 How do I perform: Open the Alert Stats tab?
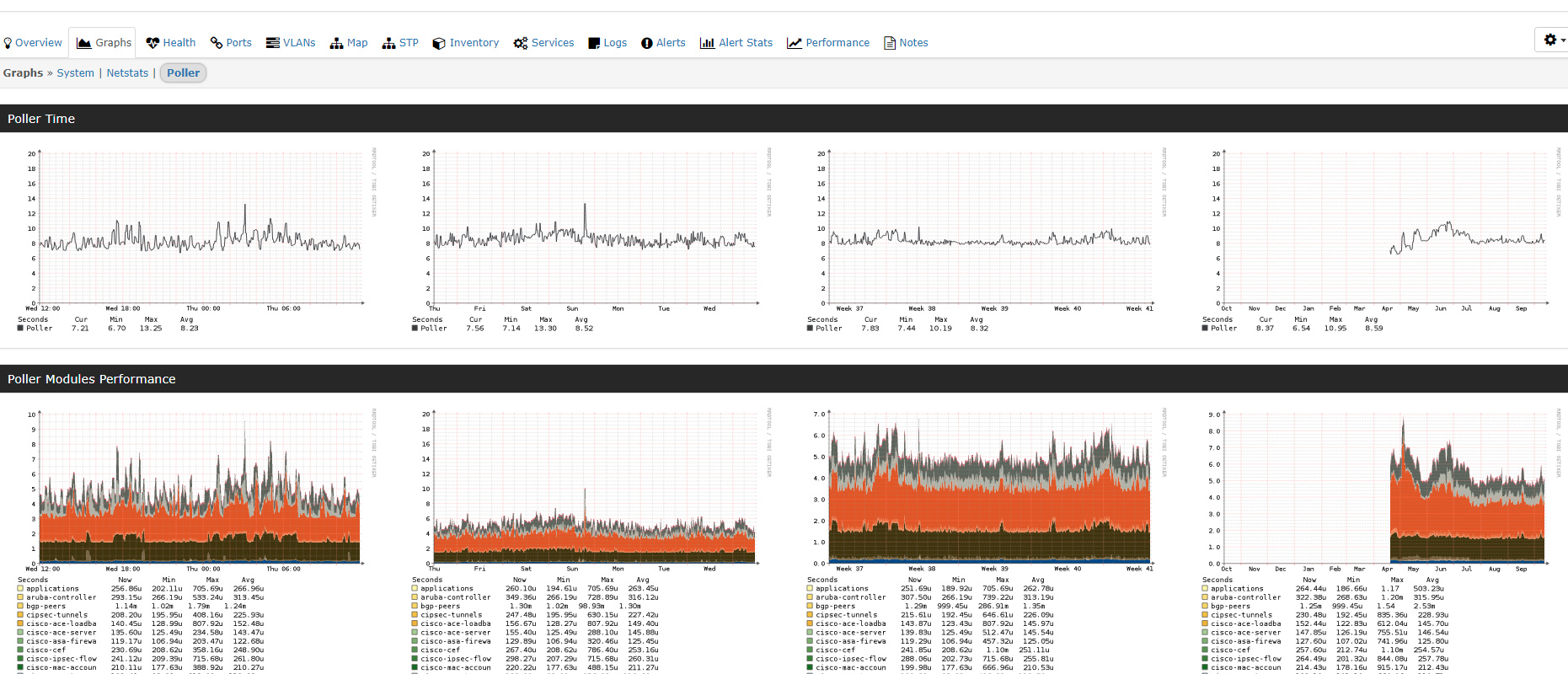(736, 43)
